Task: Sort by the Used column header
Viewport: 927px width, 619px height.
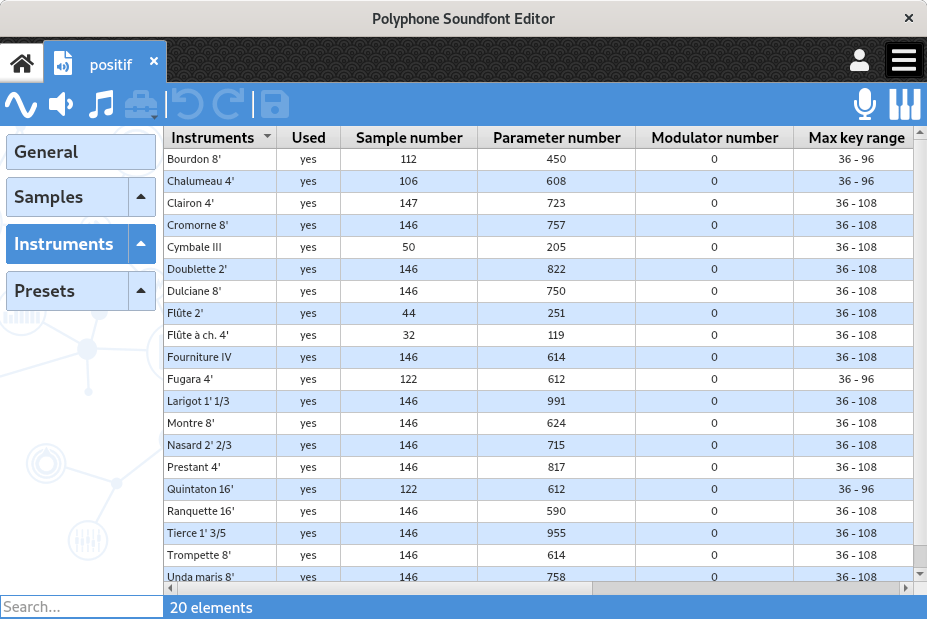Action: (309, 138)
